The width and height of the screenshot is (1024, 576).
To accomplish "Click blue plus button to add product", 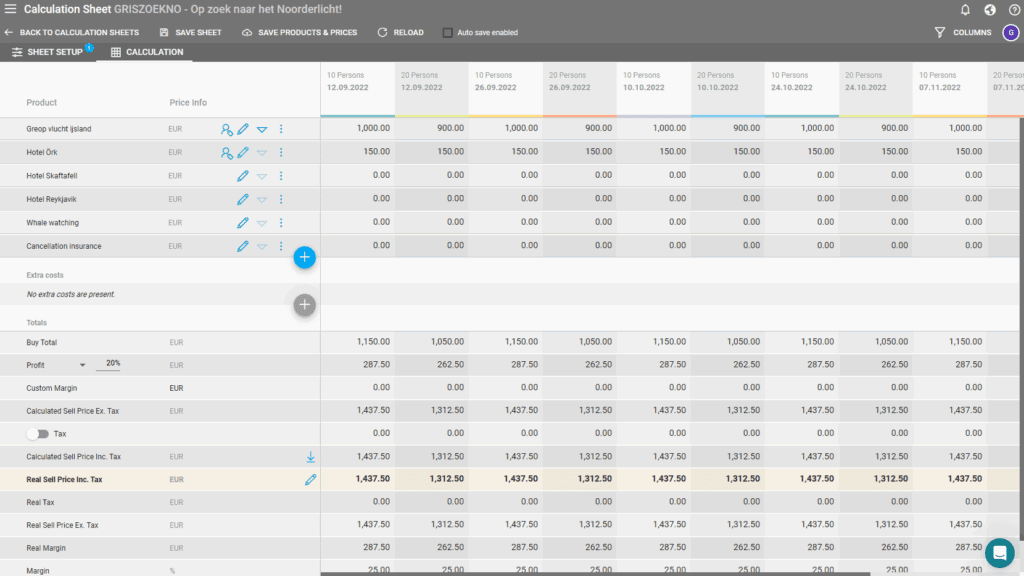I will click(305, 258).
